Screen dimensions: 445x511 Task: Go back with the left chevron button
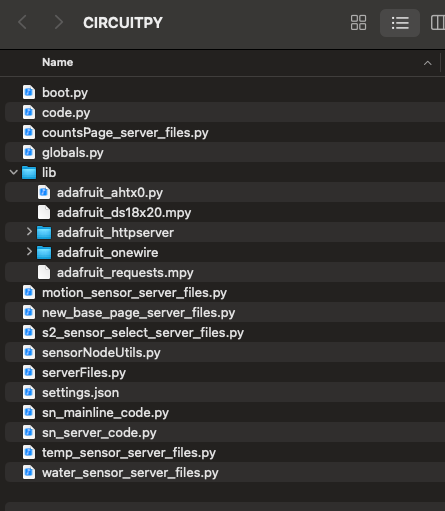[23, 23]
